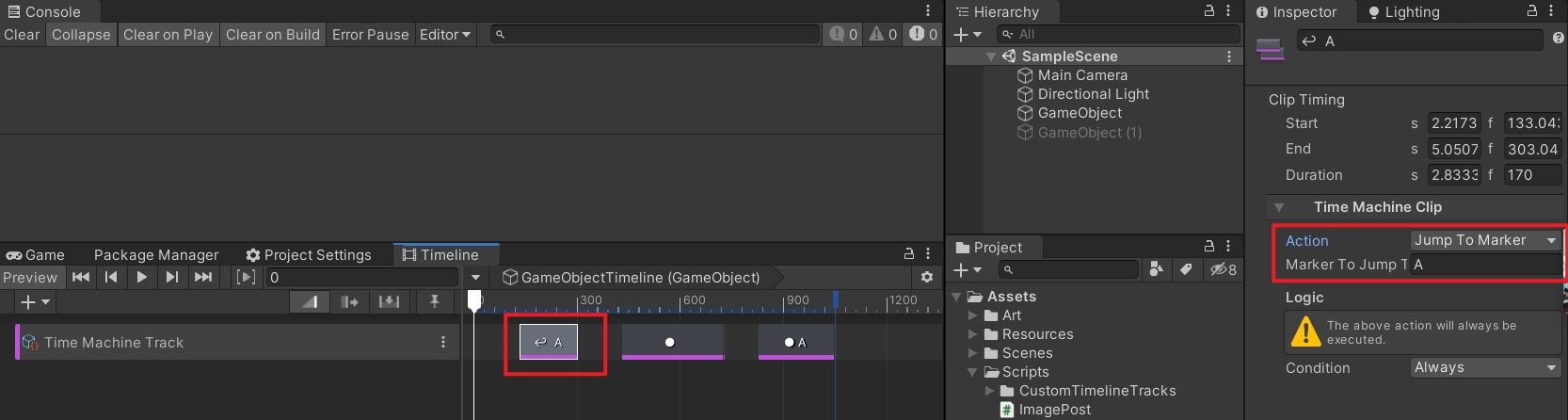Step to next frame in Timeline
The width and height of the screenshot is (1568, 420).
171,277
